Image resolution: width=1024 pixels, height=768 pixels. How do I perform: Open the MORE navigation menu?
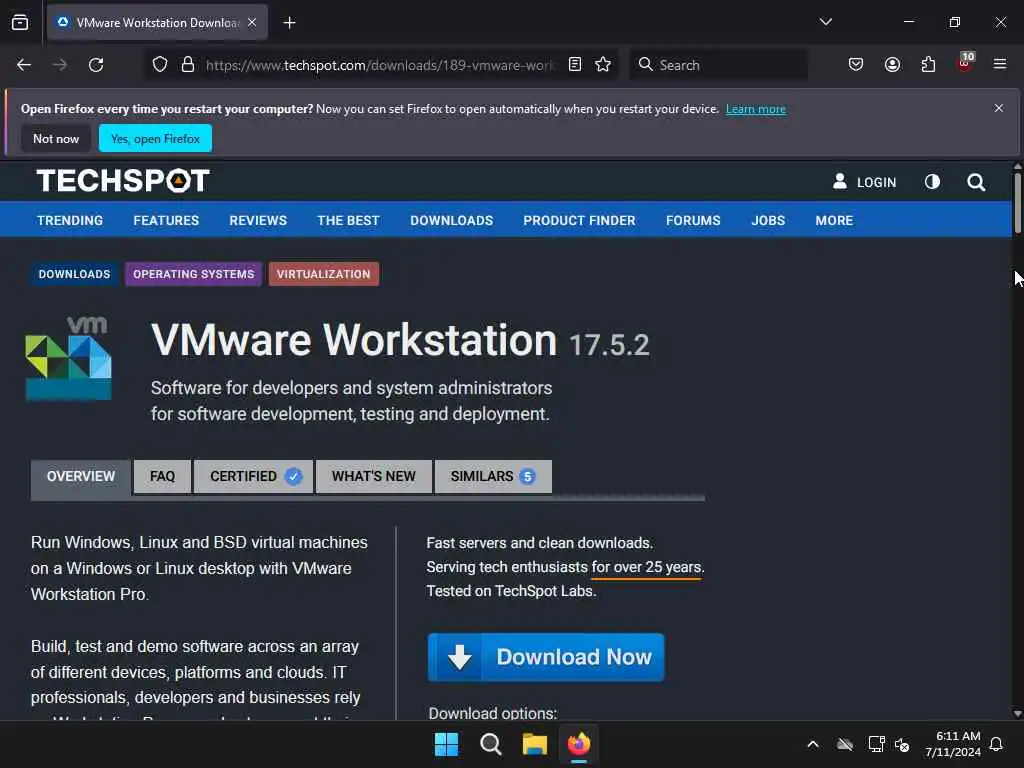pyautogui.click(x=834, y=221)
